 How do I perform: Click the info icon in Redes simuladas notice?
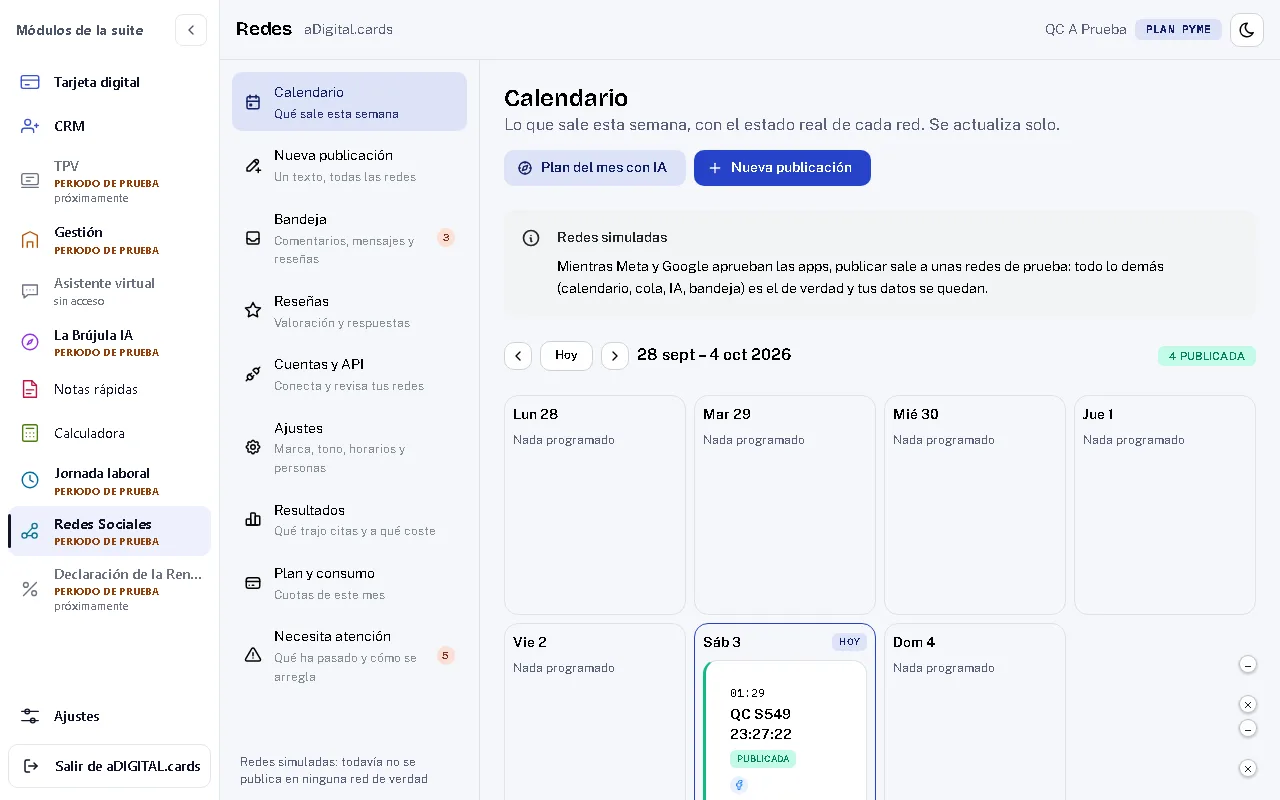(x=531, y=238)
